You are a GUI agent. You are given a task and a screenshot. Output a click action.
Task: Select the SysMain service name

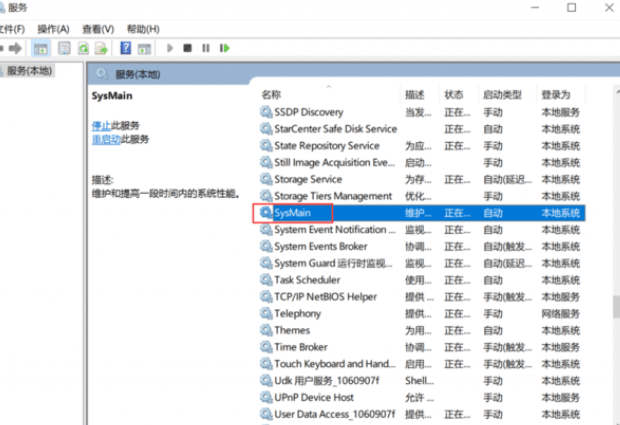(x=293, y=213)
